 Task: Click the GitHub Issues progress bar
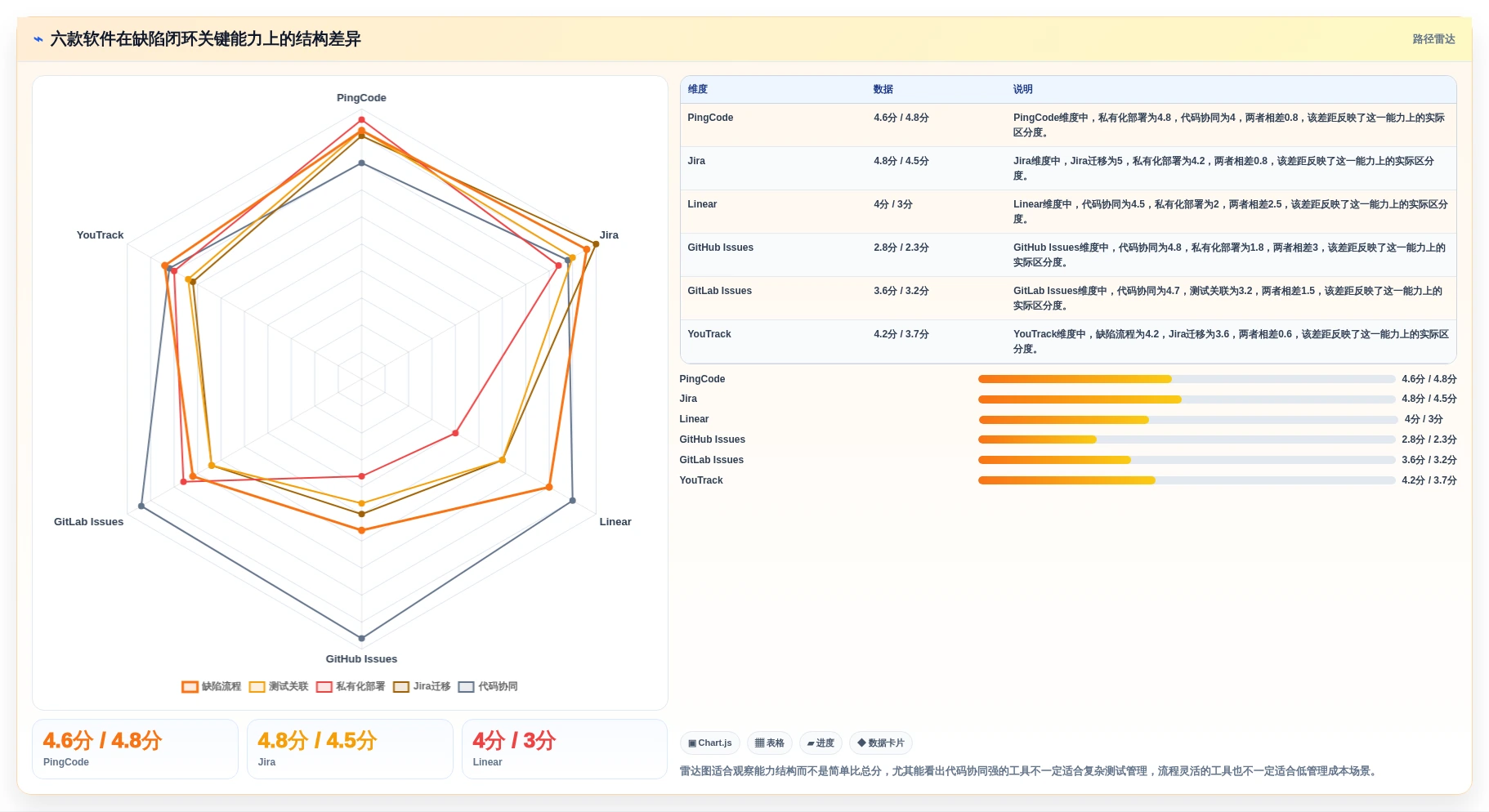click(1187, 439)
